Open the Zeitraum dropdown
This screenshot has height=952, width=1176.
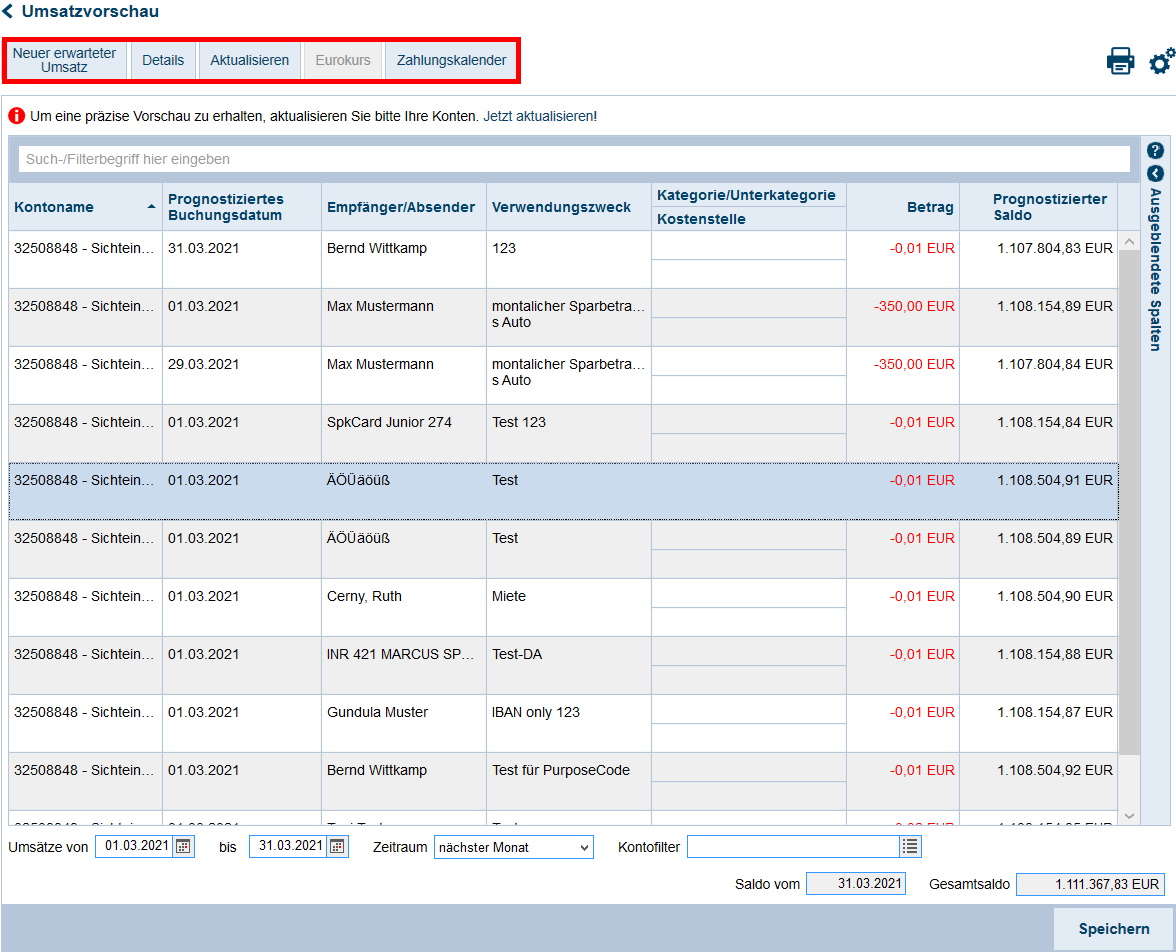tap(513, 847)
